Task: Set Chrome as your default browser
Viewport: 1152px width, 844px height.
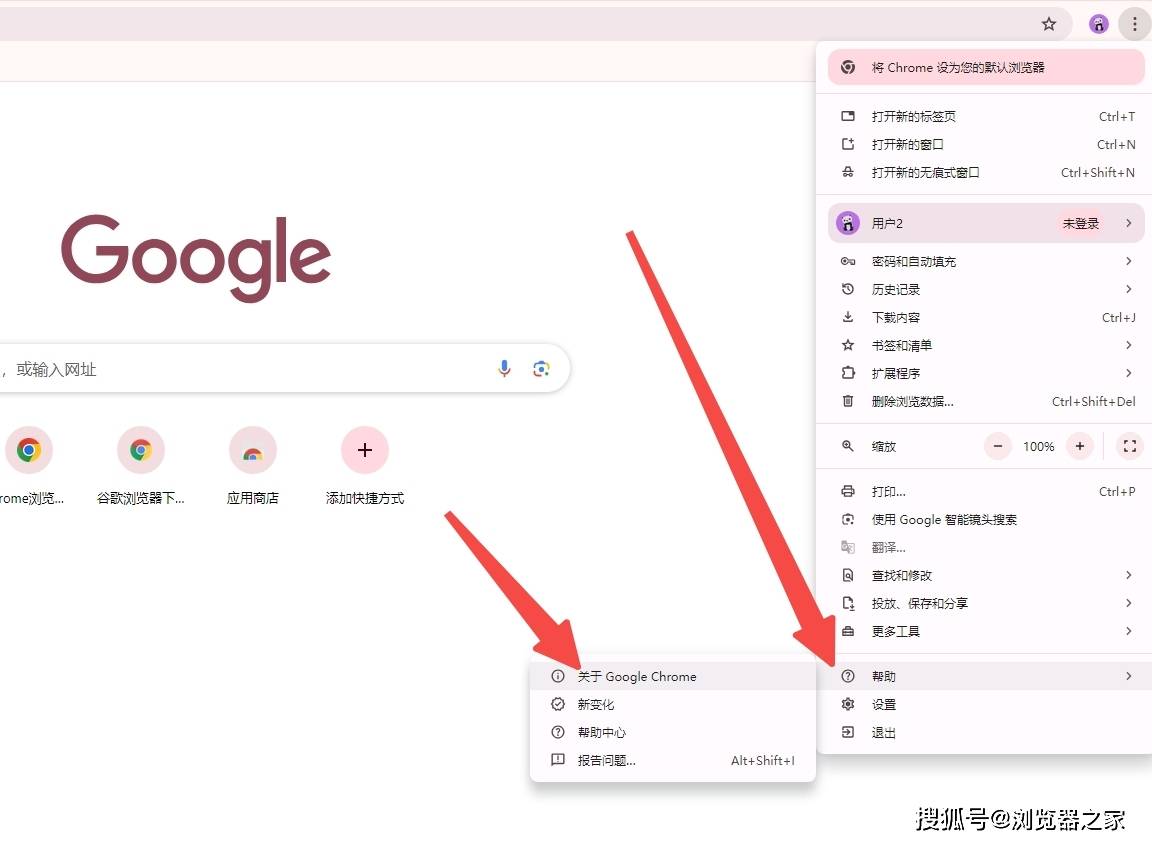Action: [x=986, y=68]
